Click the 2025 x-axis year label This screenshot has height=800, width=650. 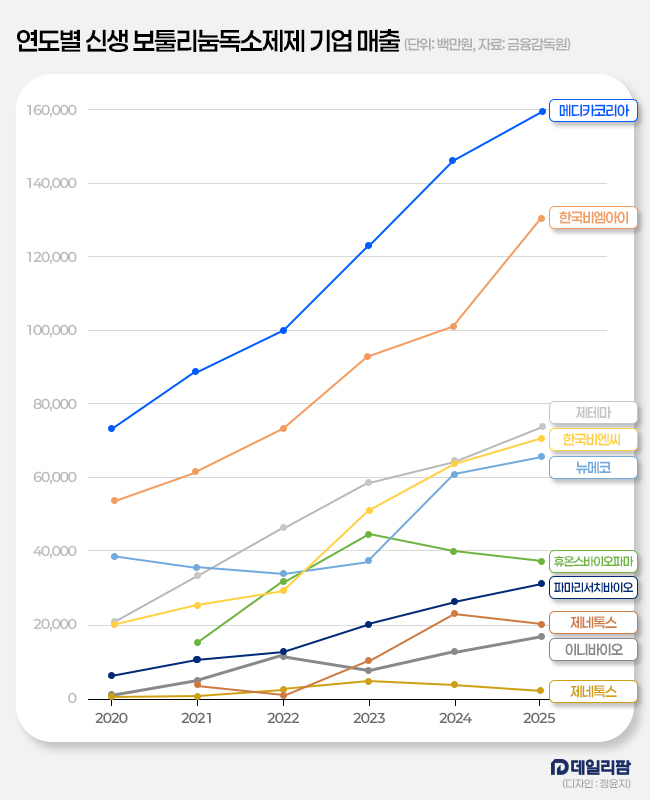click(540, 718)
